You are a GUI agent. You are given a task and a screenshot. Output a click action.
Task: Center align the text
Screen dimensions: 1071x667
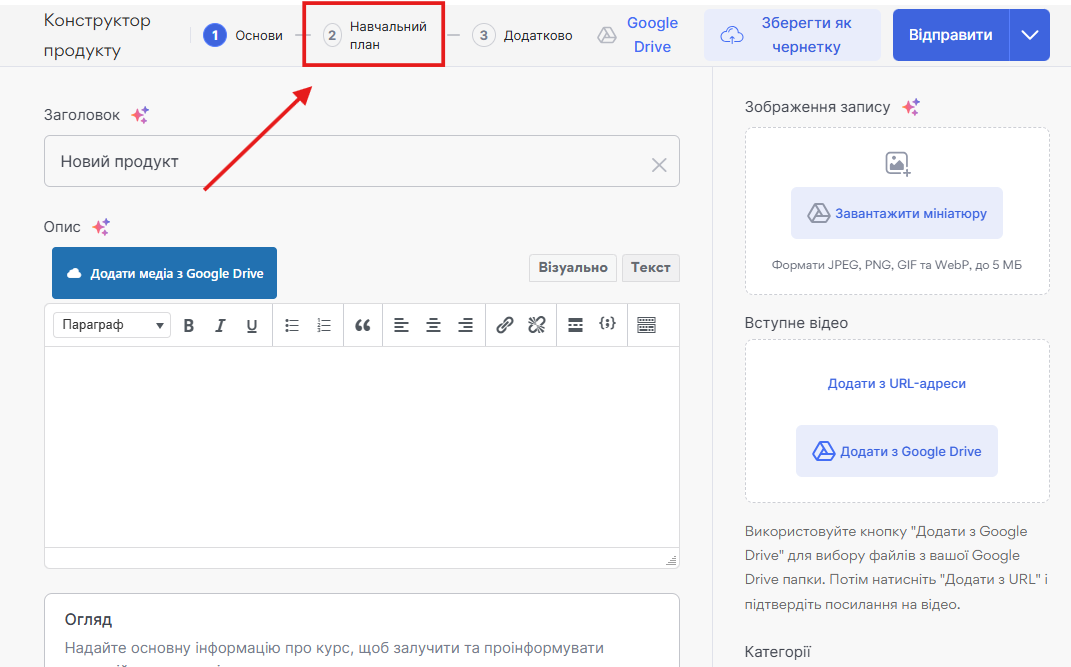[x=433, y=325]
